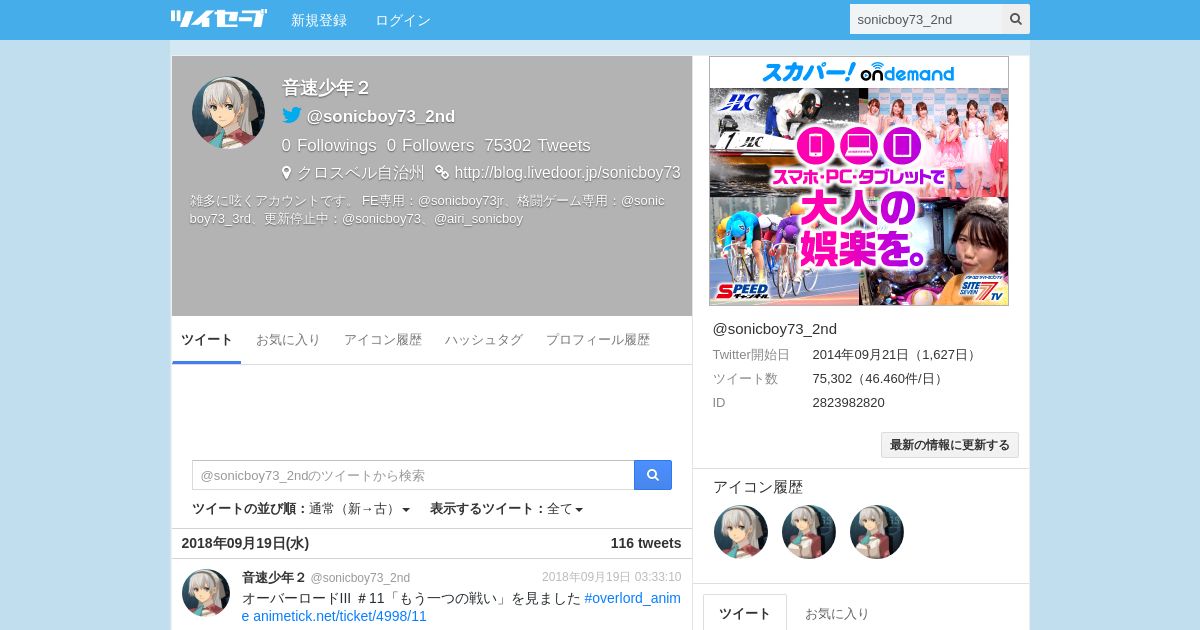The image size is (1200, 630).
Task: Focus the tweet search input field
Action: coord(413,475)
